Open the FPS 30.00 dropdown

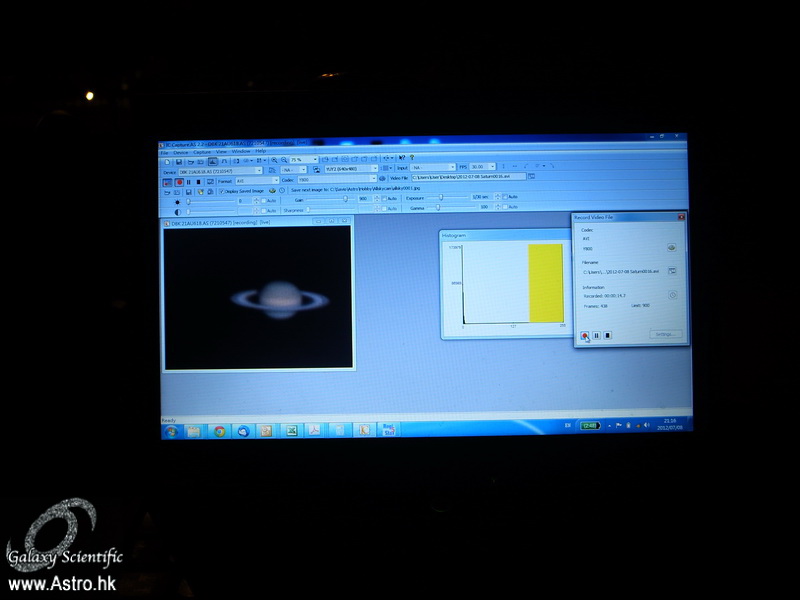(x=491, y=168)
